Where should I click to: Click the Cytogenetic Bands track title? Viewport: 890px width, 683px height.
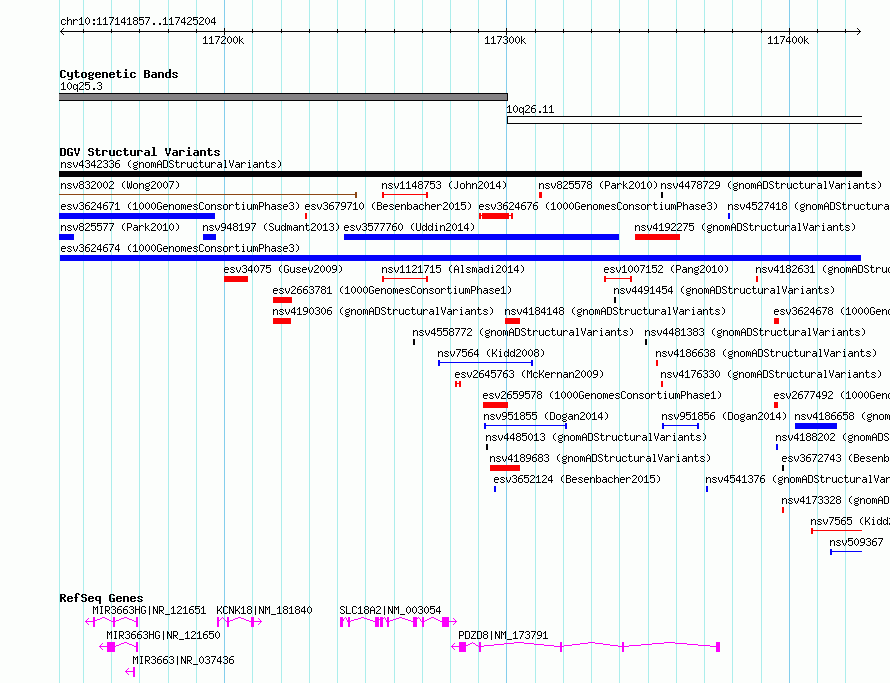point(119,74)
